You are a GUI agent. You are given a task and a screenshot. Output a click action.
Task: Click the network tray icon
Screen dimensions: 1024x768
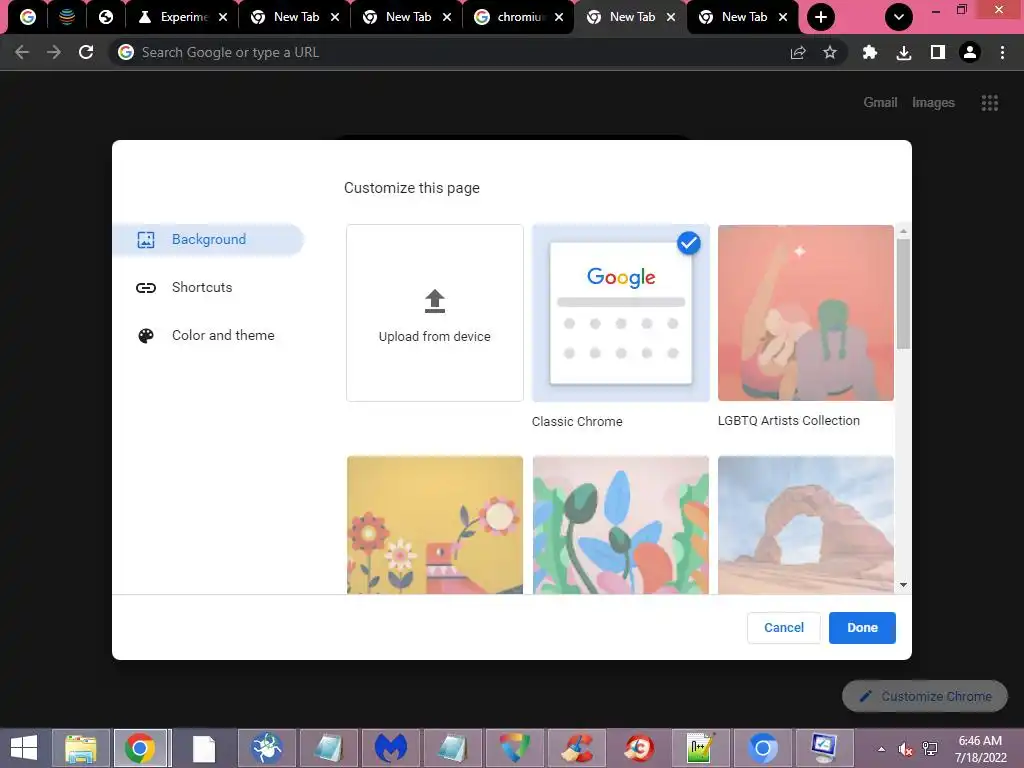click(930, 749)
